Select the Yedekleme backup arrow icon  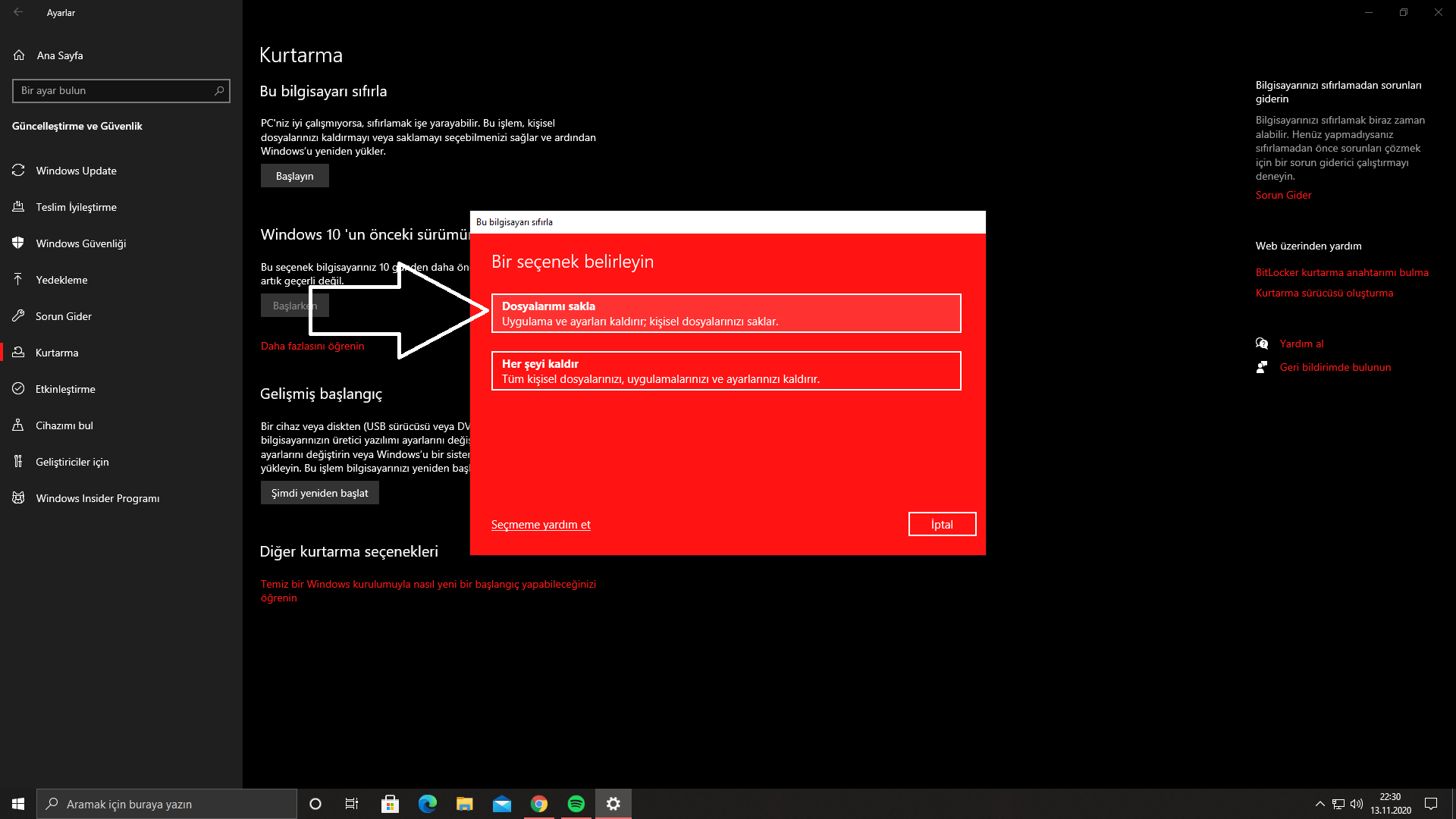18,280
